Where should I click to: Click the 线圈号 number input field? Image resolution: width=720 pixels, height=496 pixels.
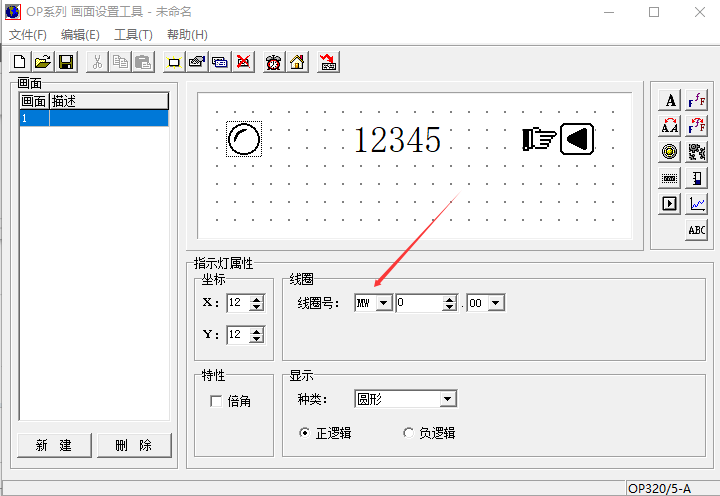[420, 303]
